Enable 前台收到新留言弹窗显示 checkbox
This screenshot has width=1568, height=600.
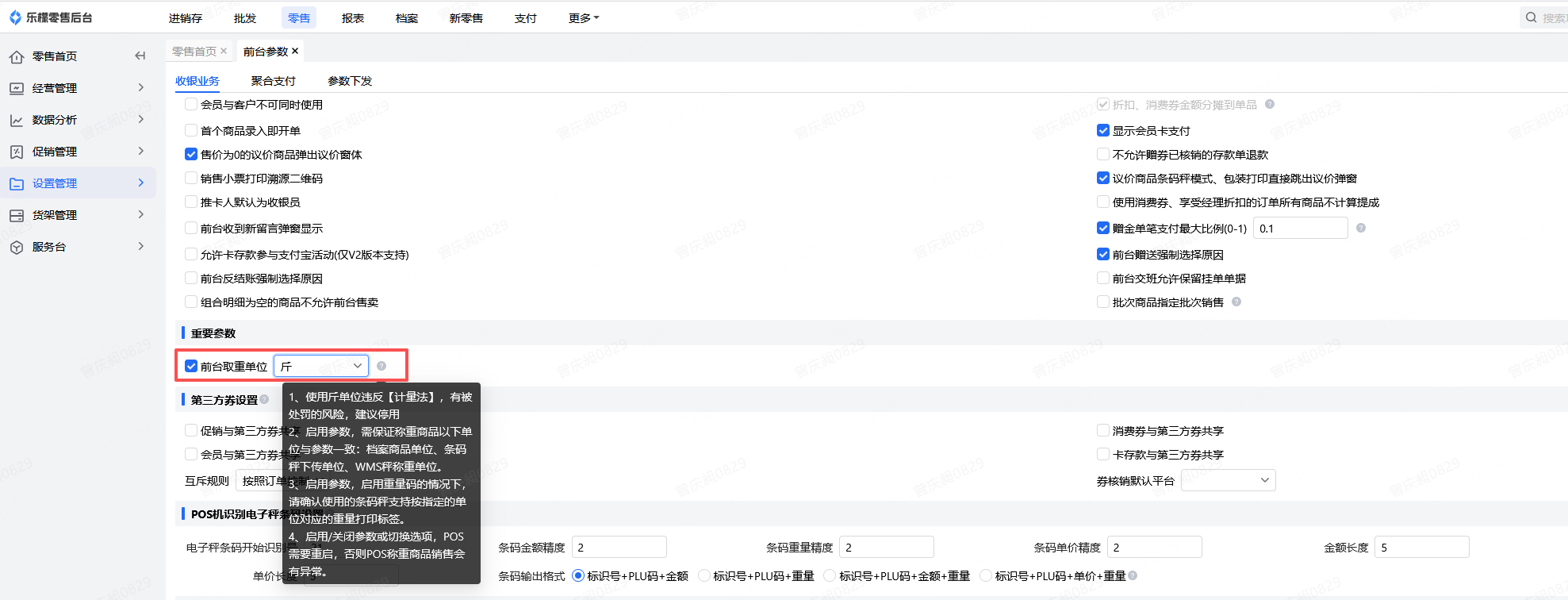click(191, 228)
